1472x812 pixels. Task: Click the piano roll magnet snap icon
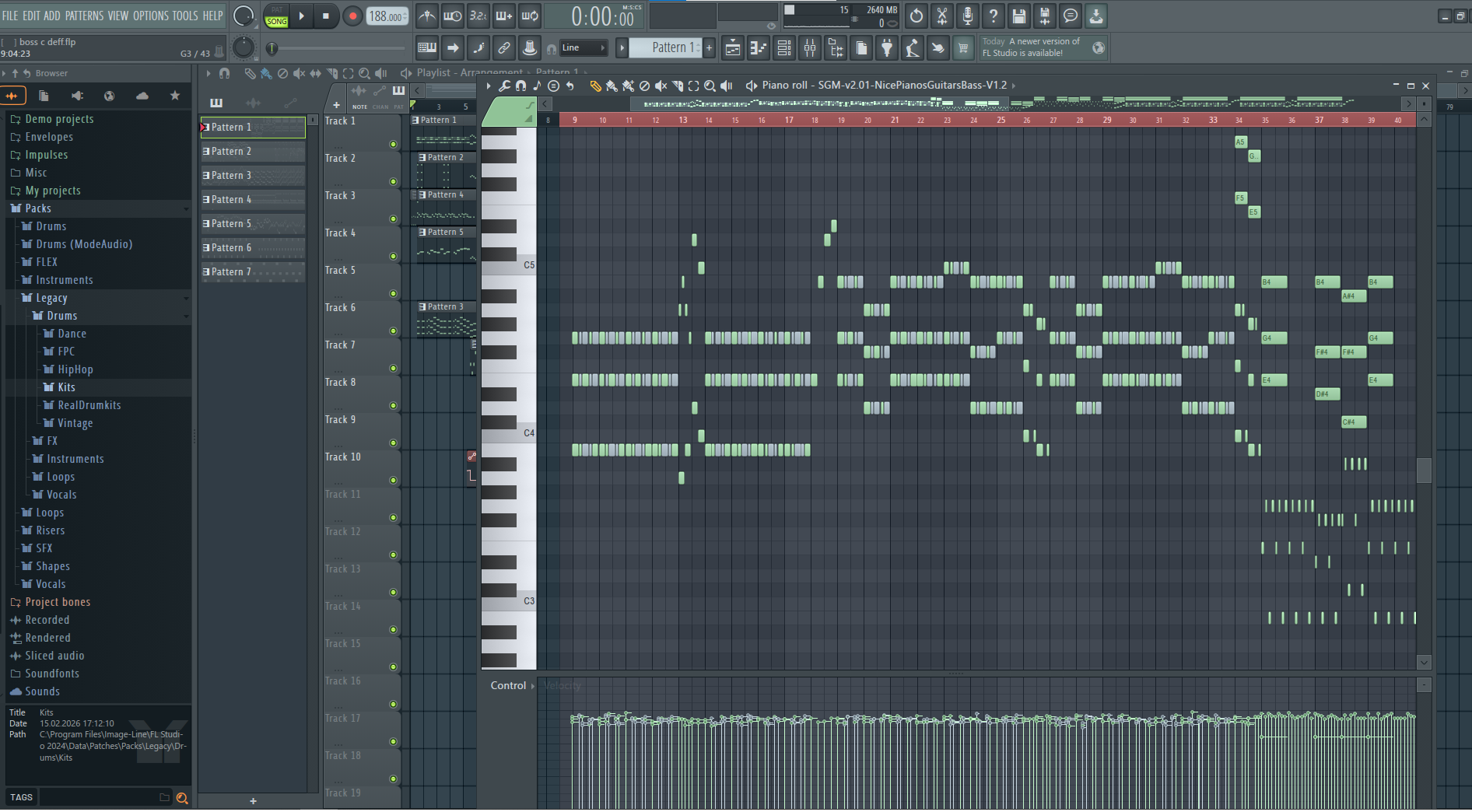pos(520,86)
